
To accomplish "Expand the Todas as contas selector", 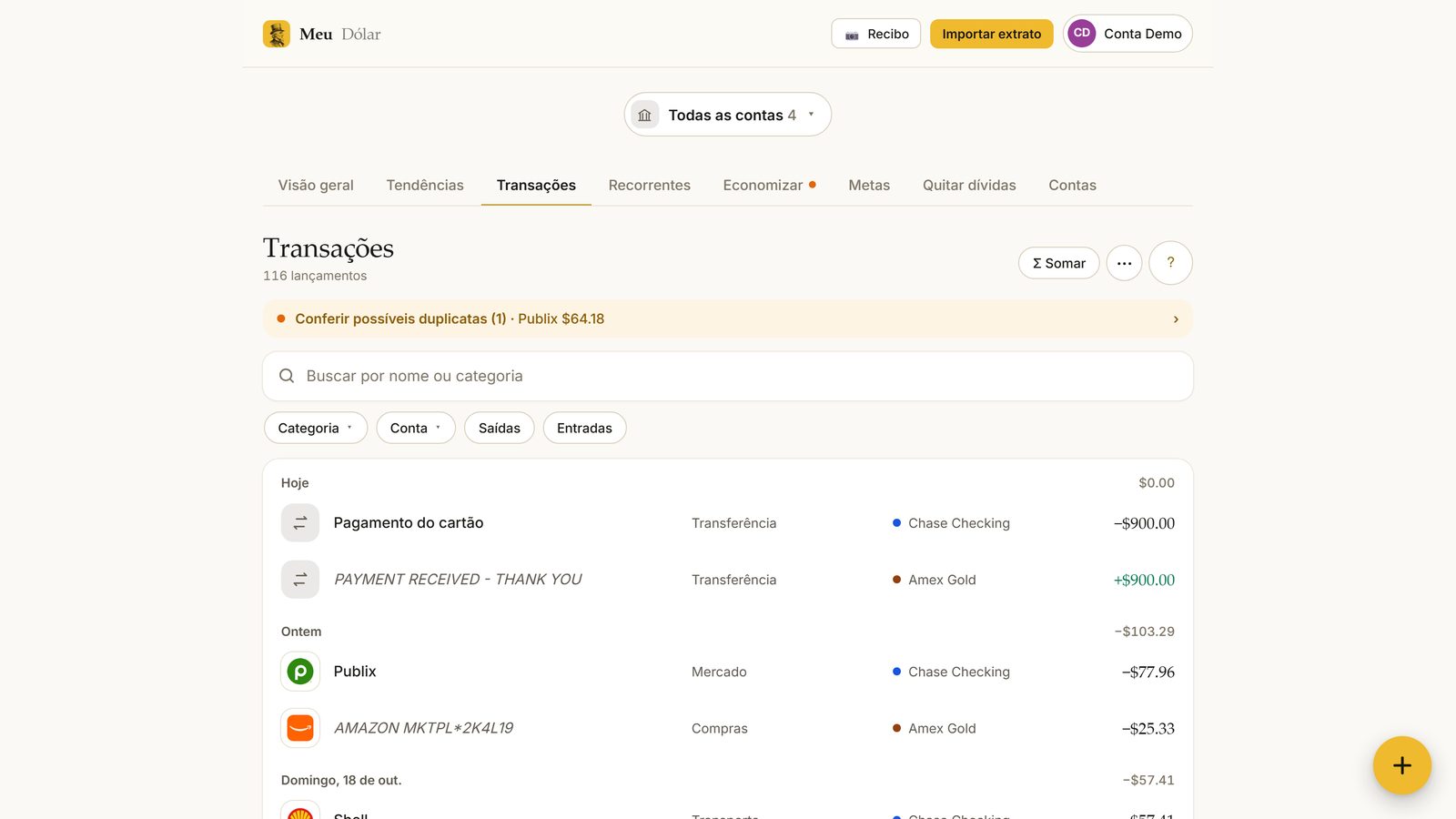I will (x=727, y=115).
